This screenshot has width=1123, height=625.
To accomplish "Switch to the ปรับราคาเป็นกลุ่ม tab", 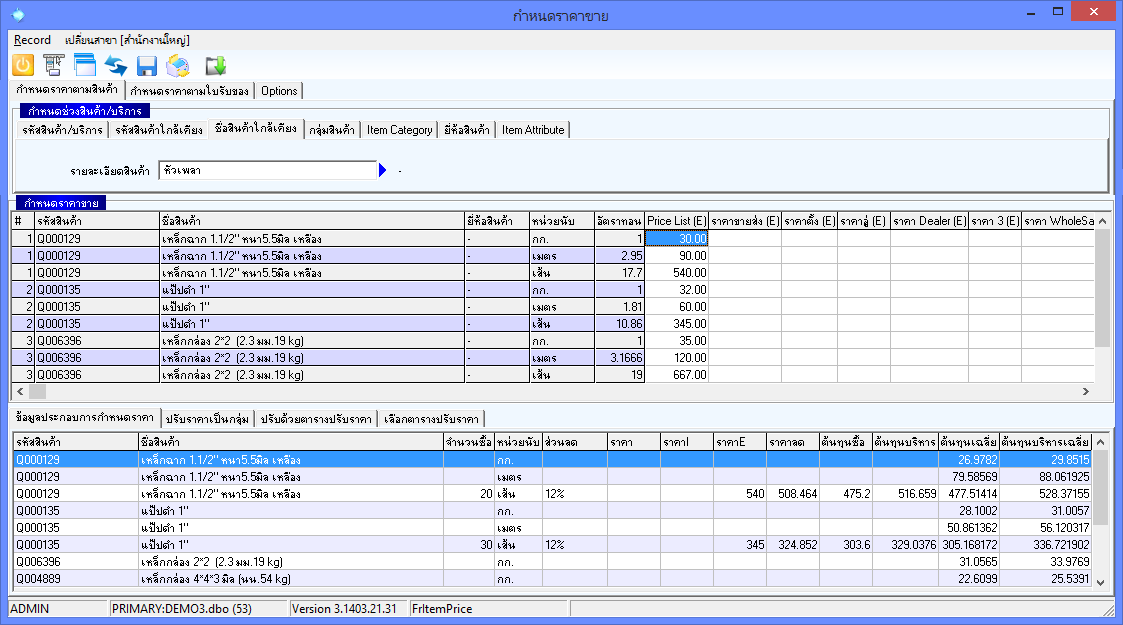I will point(207,418).
